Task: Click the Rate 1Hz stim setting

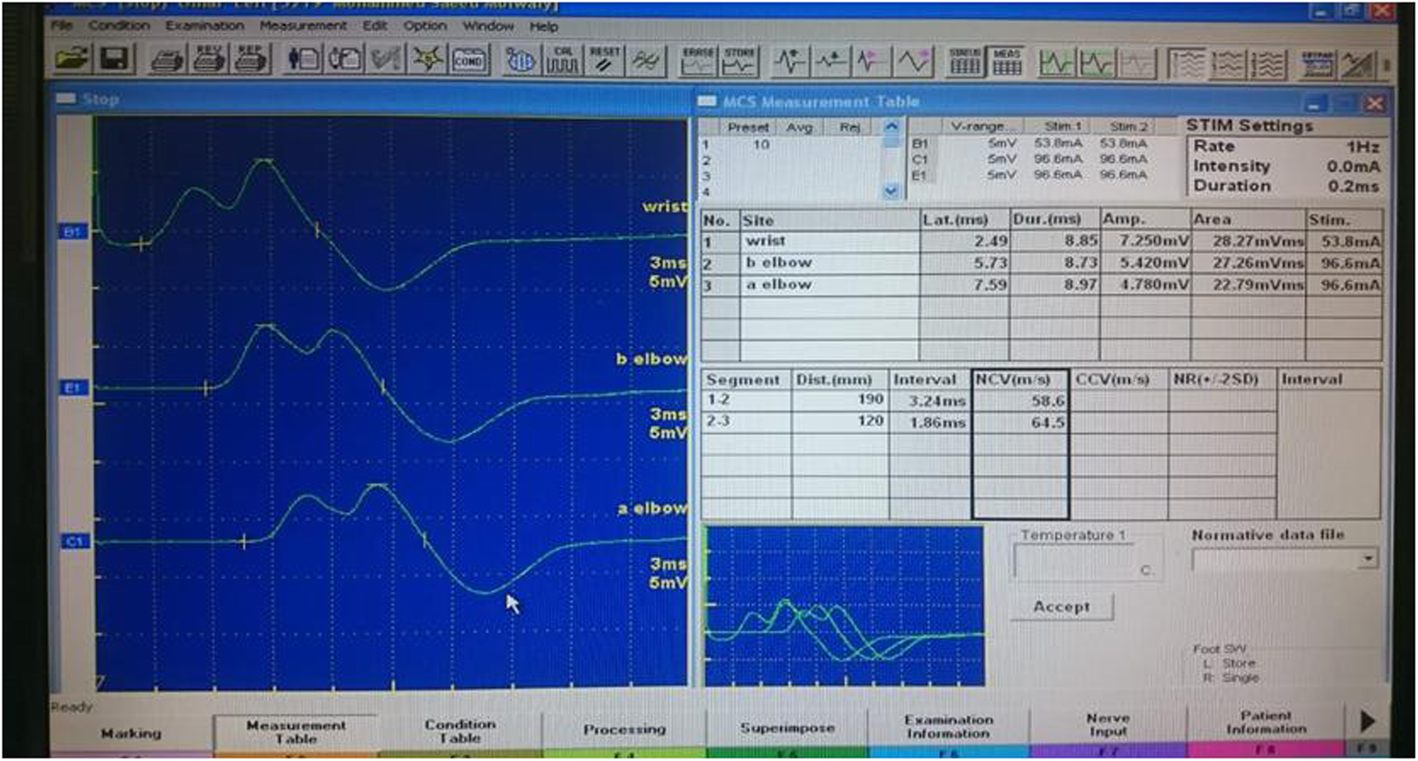Action: point(1286,147)
